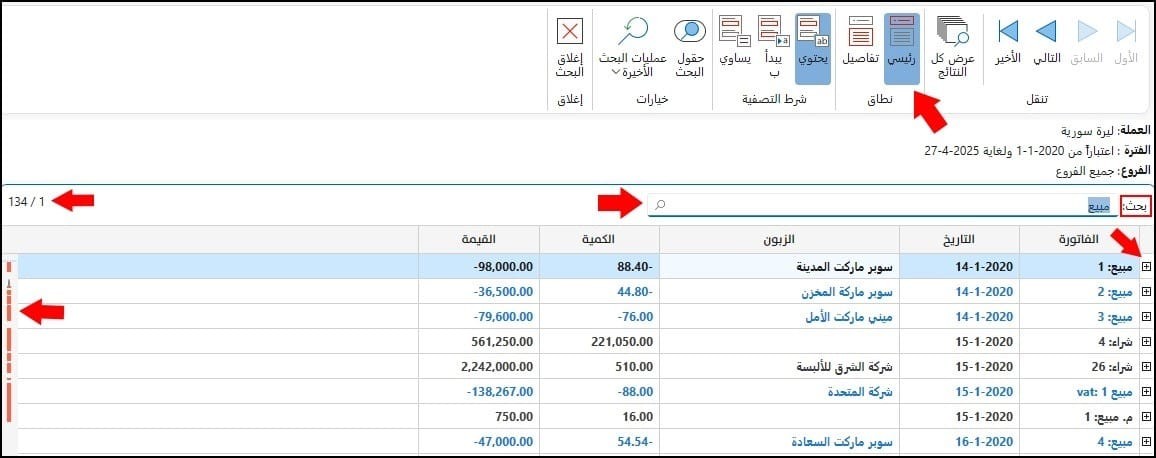Click the الزبون column header

point(779,240)
